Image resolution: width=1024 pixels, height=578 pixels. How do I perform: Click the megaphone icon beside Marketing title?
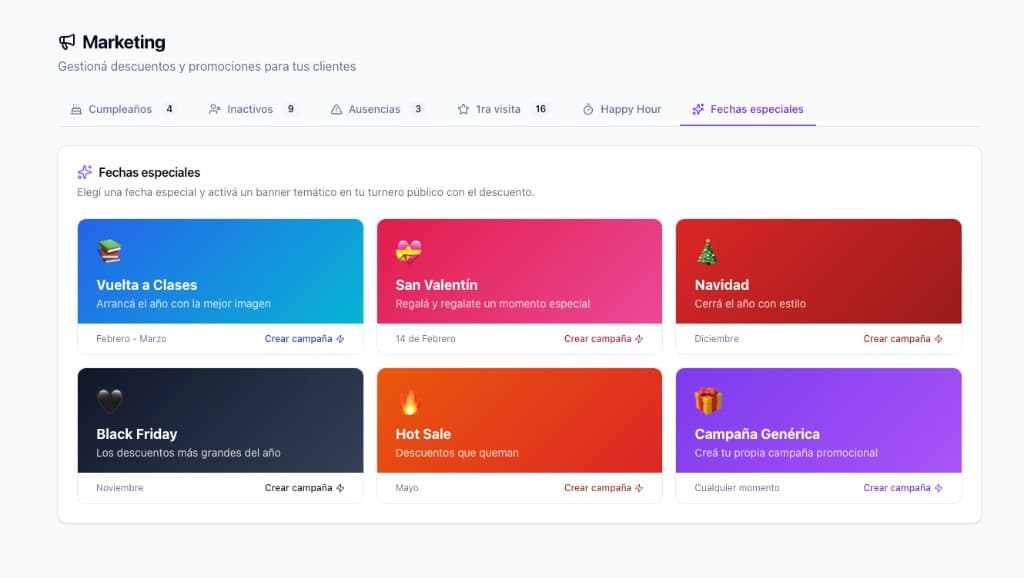(x=67, y=42)
